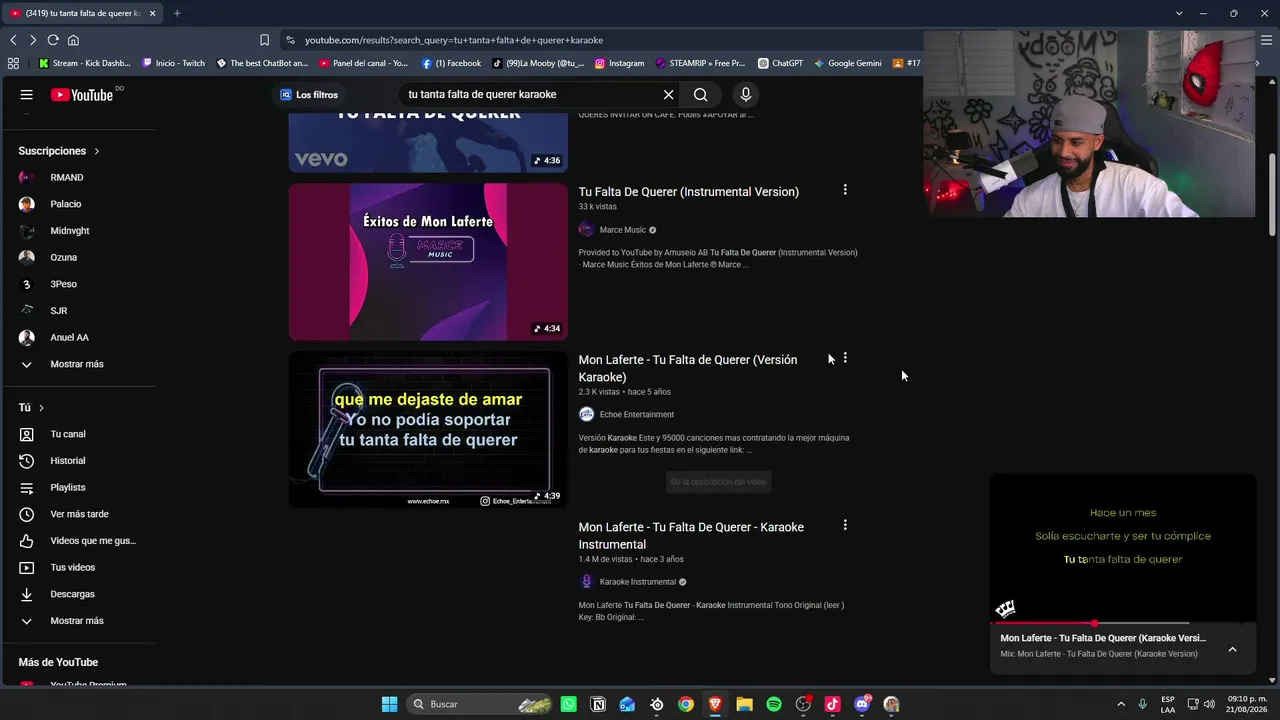Reload the current page
1280x720 pixels.
(53, 40)
